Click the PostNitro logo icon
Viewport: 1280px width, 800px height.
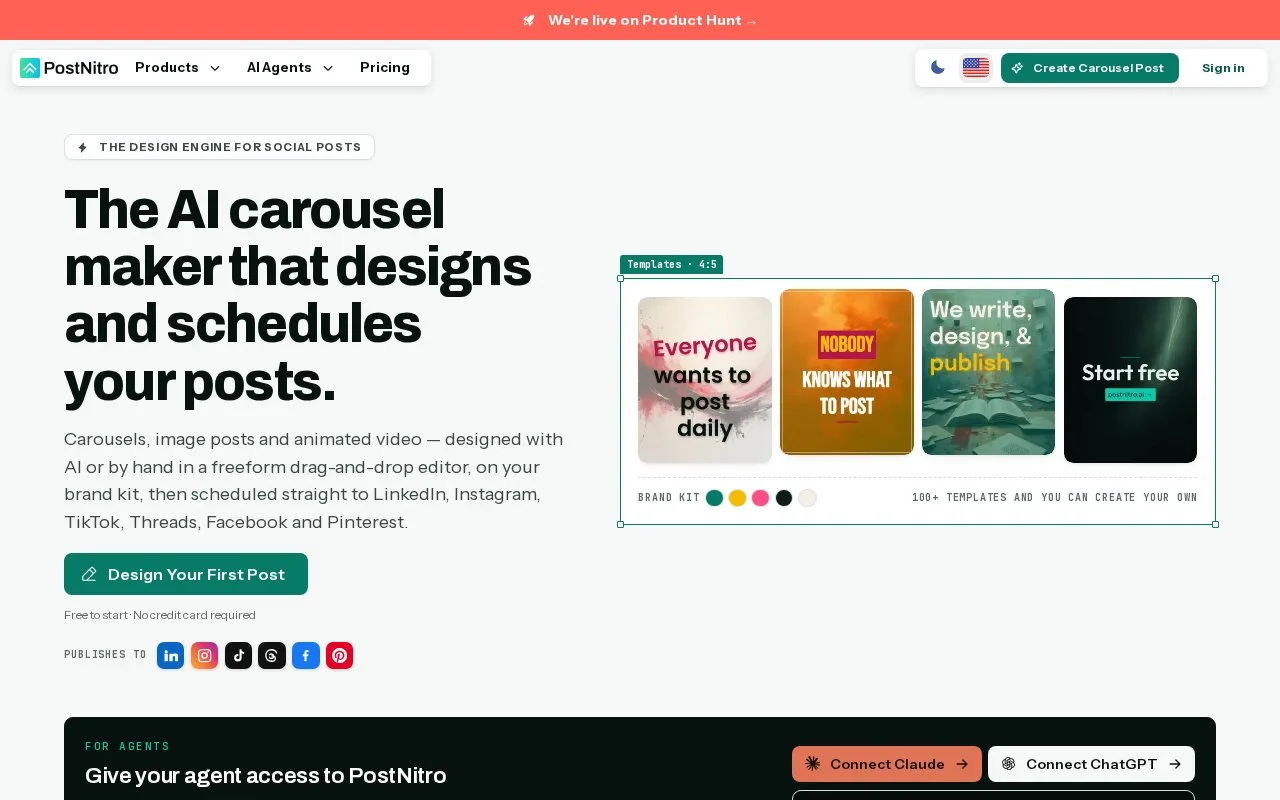[x=30, y=68]
